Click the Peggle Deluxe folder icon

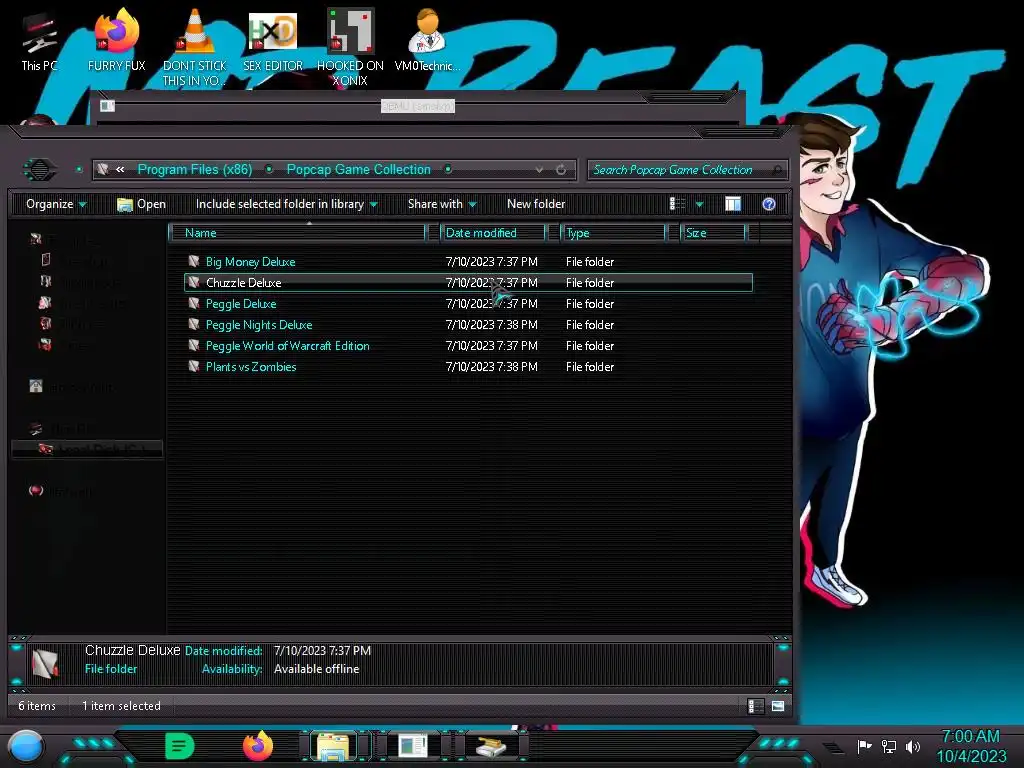193,304
